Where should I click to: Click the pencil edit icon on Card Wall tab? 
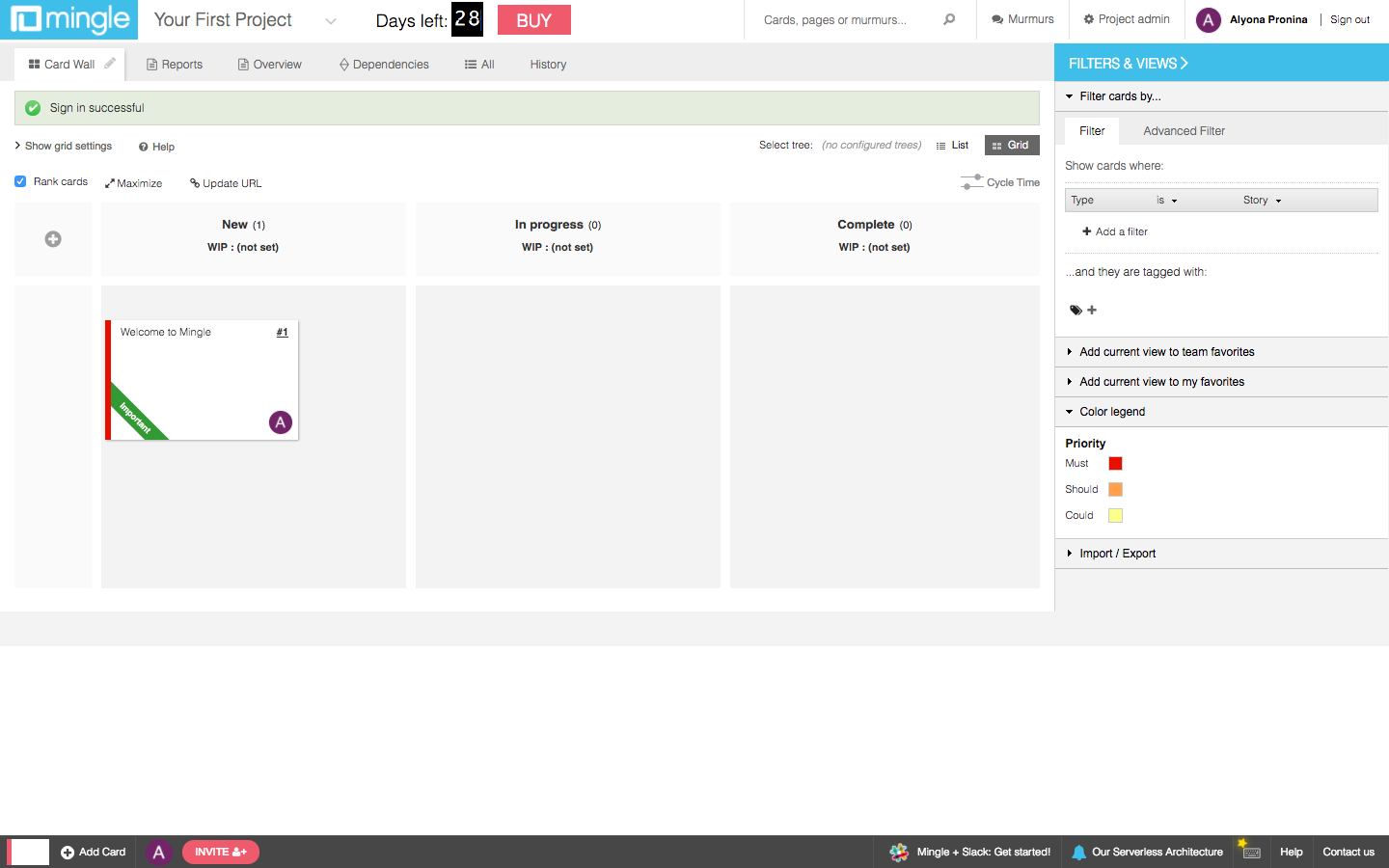[x=110, y=64]
